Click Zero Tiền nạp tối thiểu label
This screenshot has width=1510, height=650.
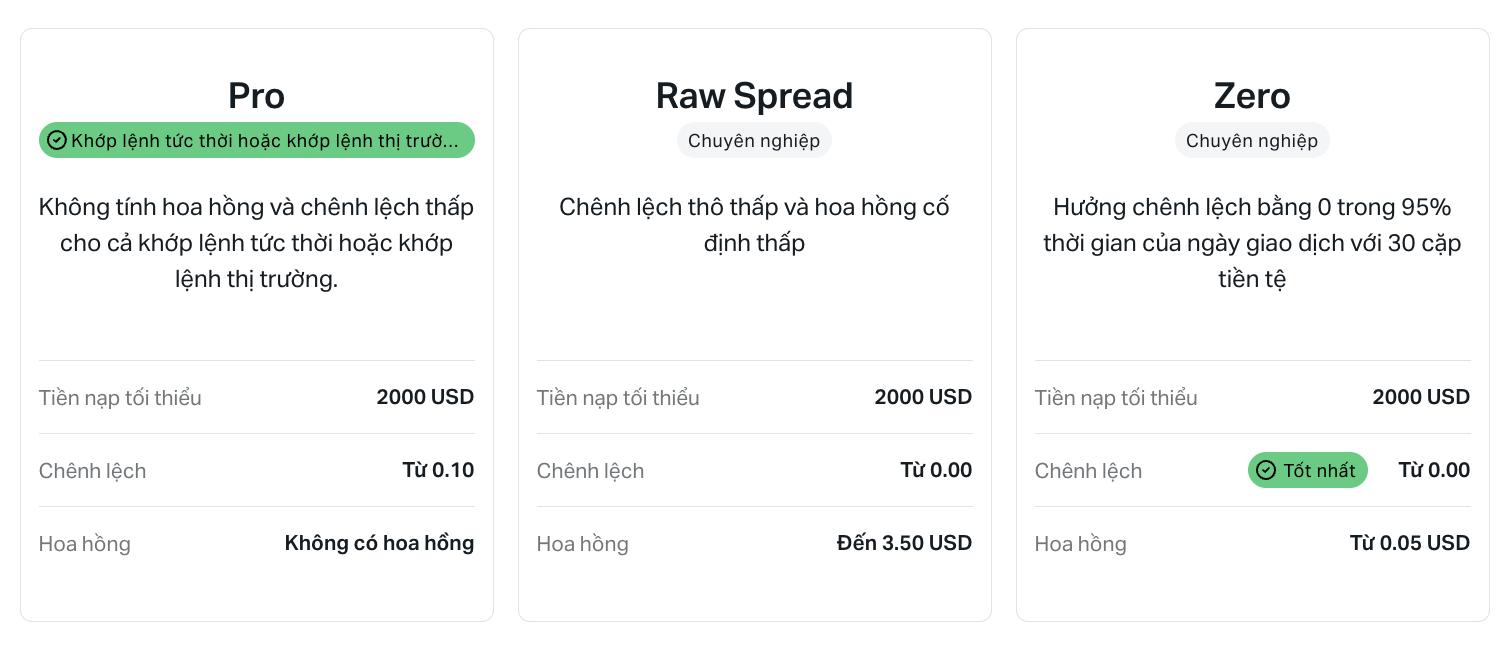[x=1115, y=398]
